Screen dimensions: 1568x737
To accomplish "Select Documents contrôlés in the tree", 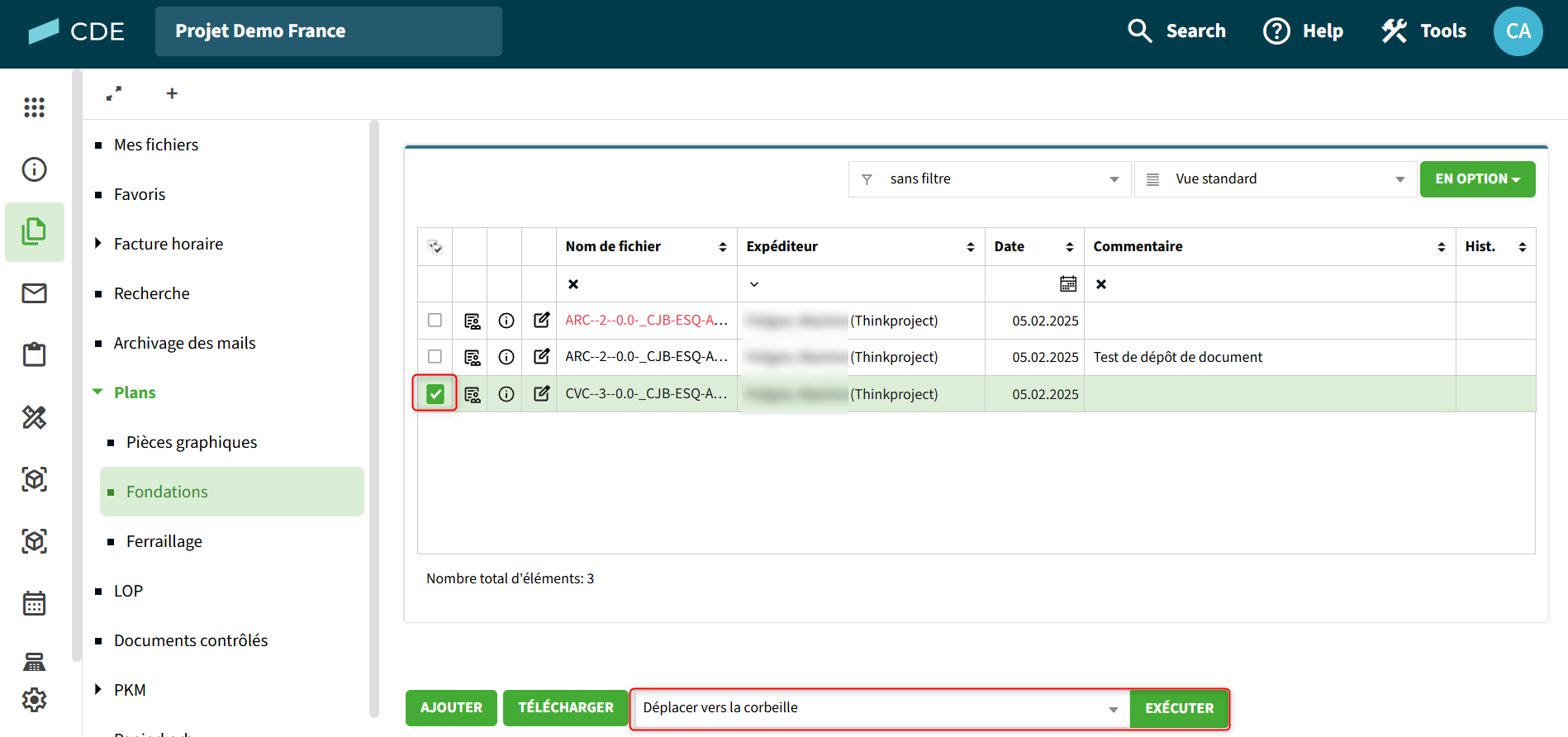I will 191,640.
